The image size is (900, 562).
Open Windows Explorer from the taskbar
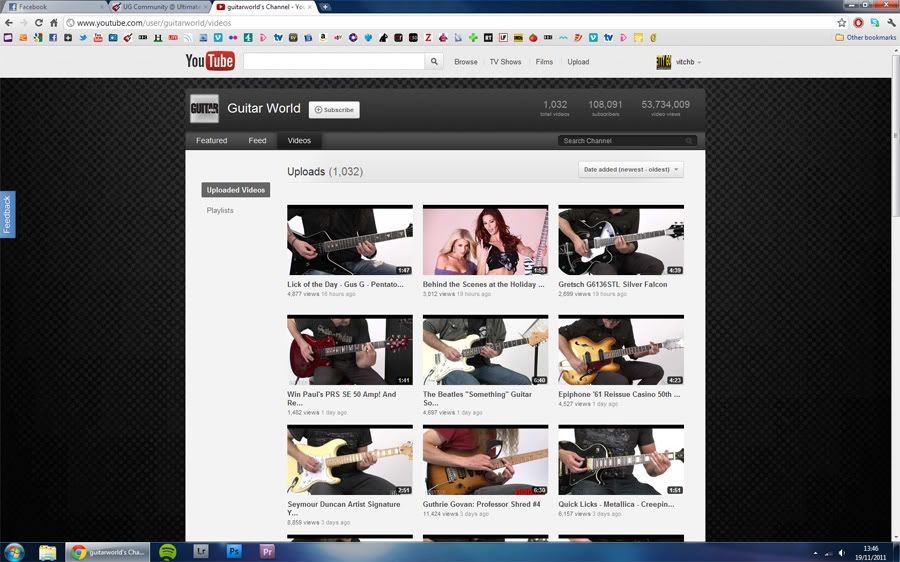coord(48,552)
